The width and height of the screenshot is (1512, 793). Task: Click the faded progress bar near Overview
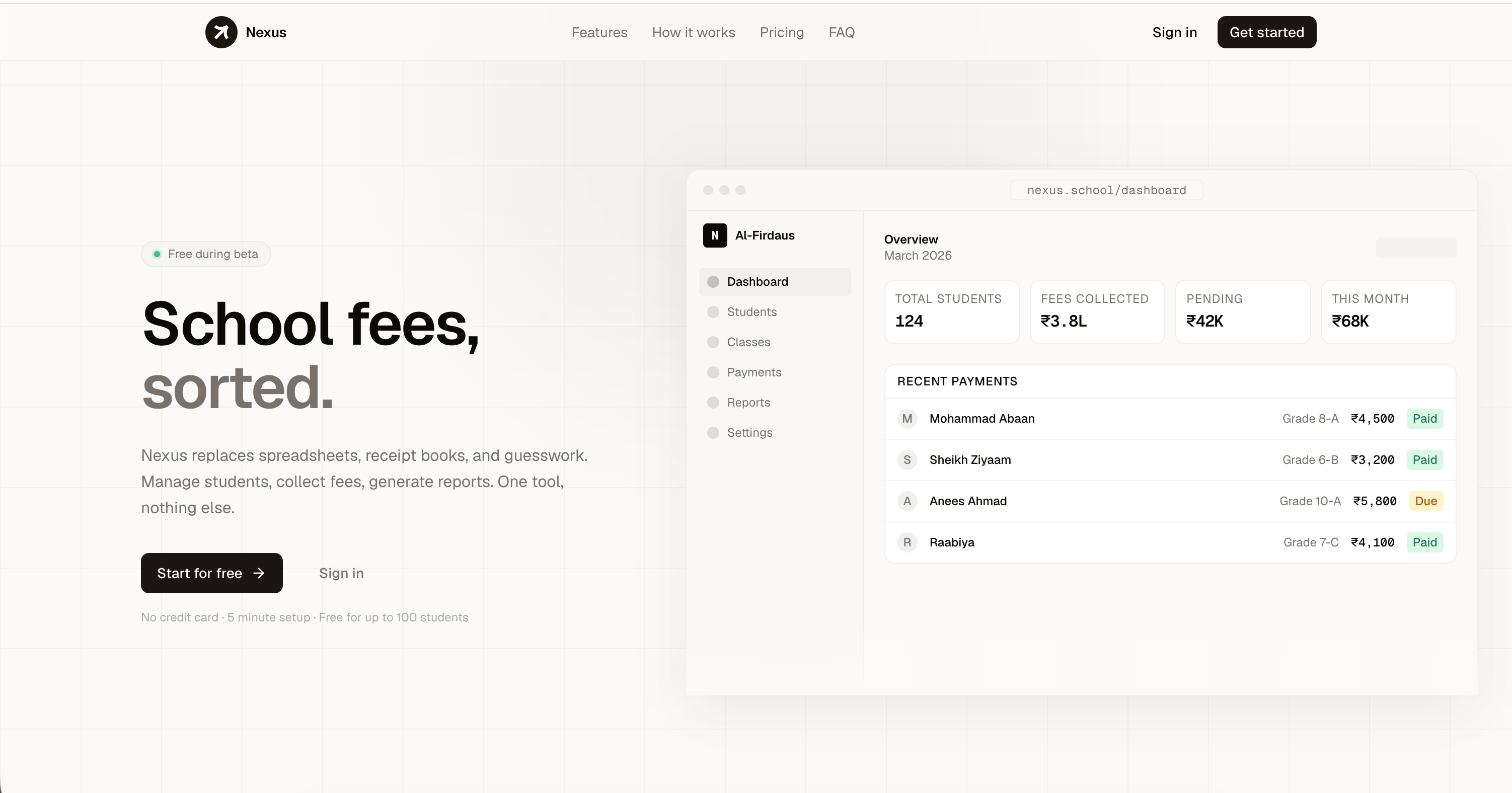pos(1416,247)
